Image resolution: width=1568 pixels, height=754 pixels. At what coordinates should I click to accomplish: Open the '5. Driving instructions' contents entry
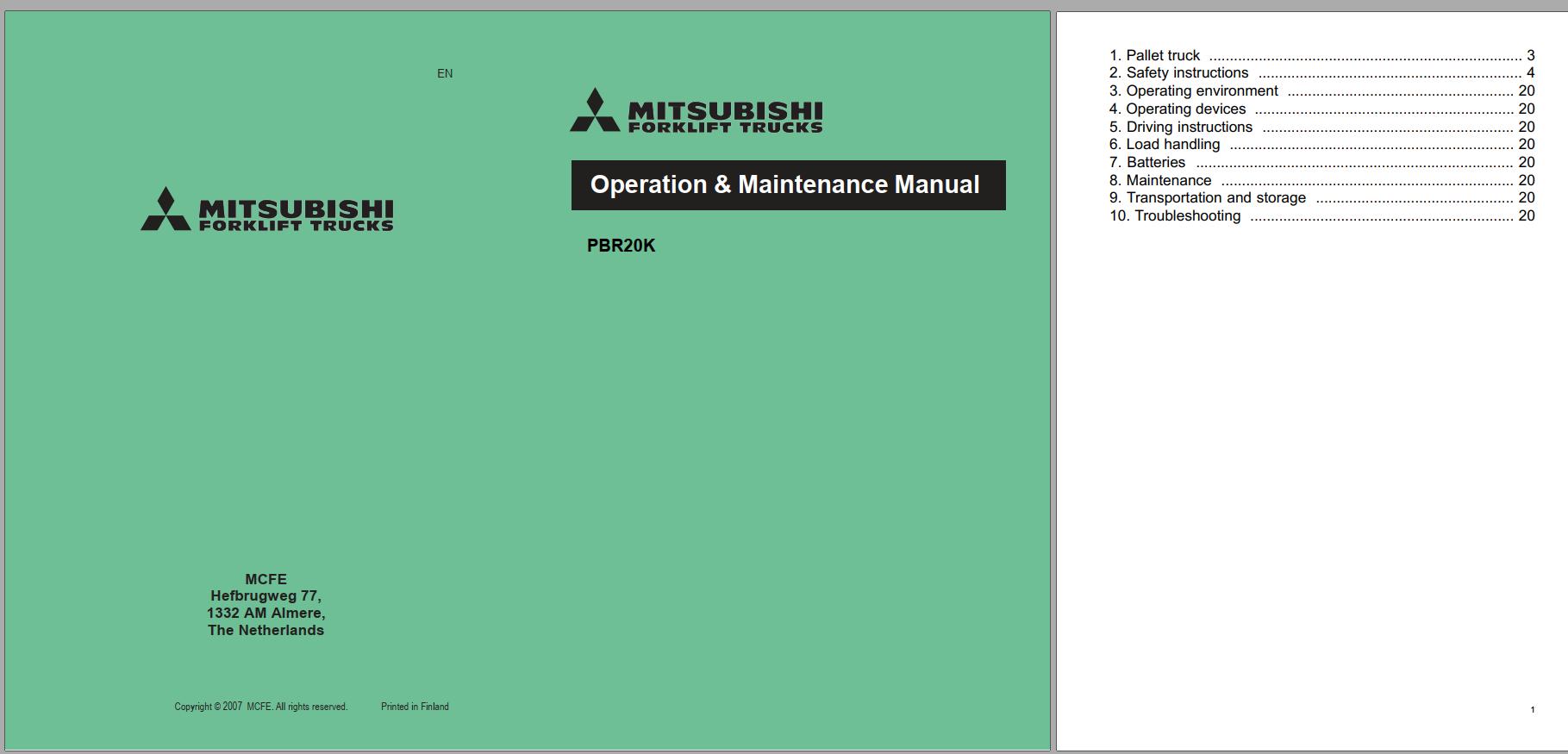[x=1321, y=127]
